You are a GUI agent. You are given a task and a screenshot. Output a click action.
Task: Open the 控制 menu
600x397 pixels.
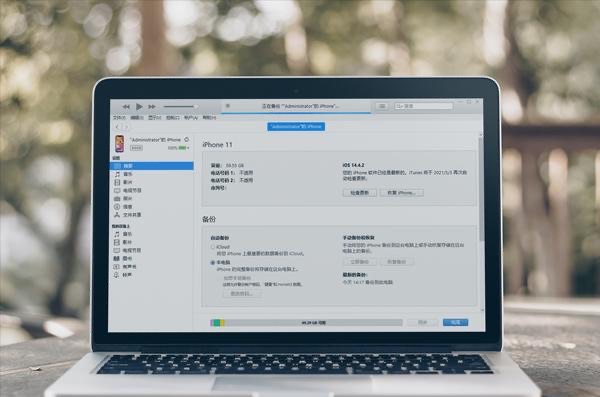[173, 118]
